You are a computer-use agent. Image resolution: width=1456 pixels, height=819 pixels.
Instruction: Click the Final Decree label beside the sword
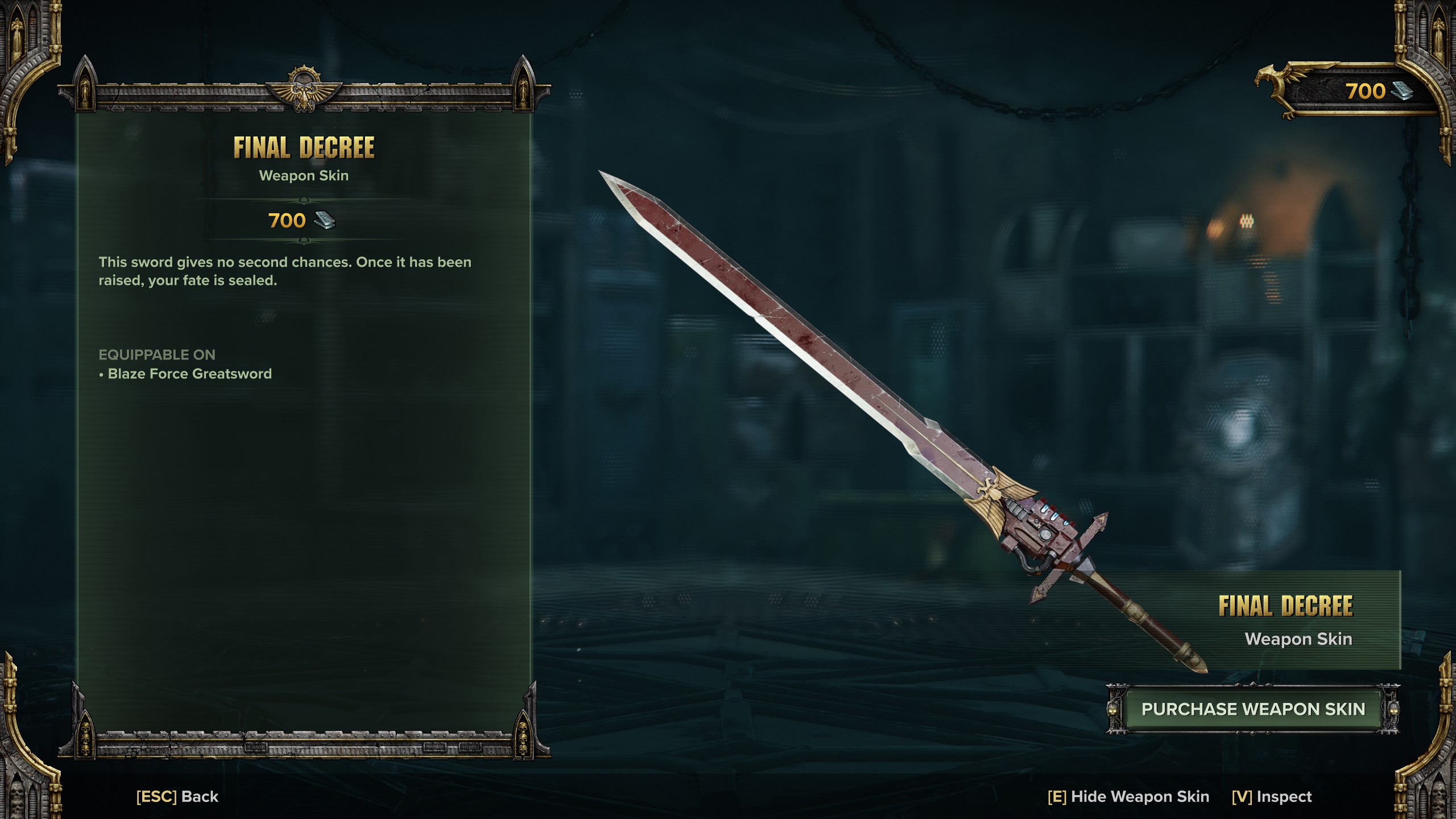click(1285, 606)
